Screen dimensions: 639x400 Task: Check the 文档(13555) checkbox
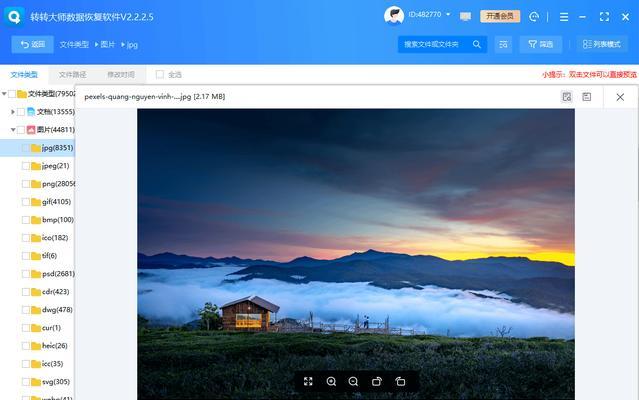[21, 112]
